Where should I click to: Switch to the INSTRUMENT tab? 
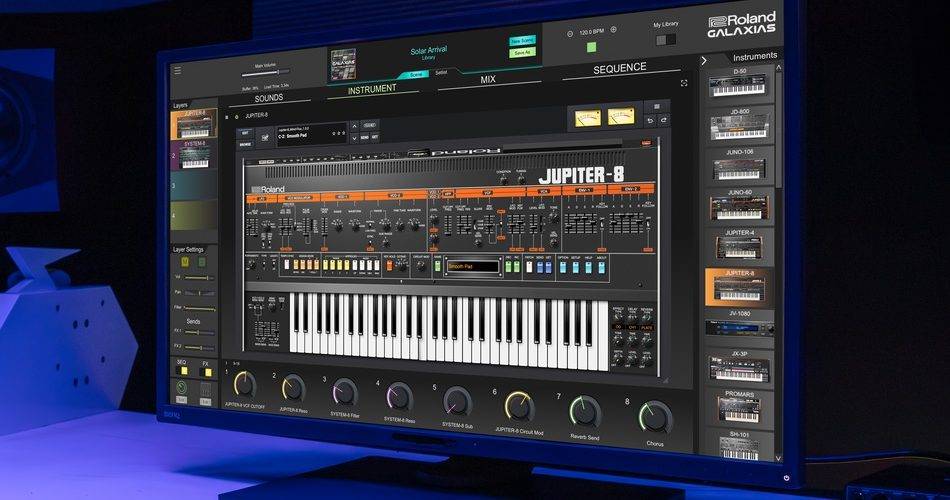[x=372, y=89]
